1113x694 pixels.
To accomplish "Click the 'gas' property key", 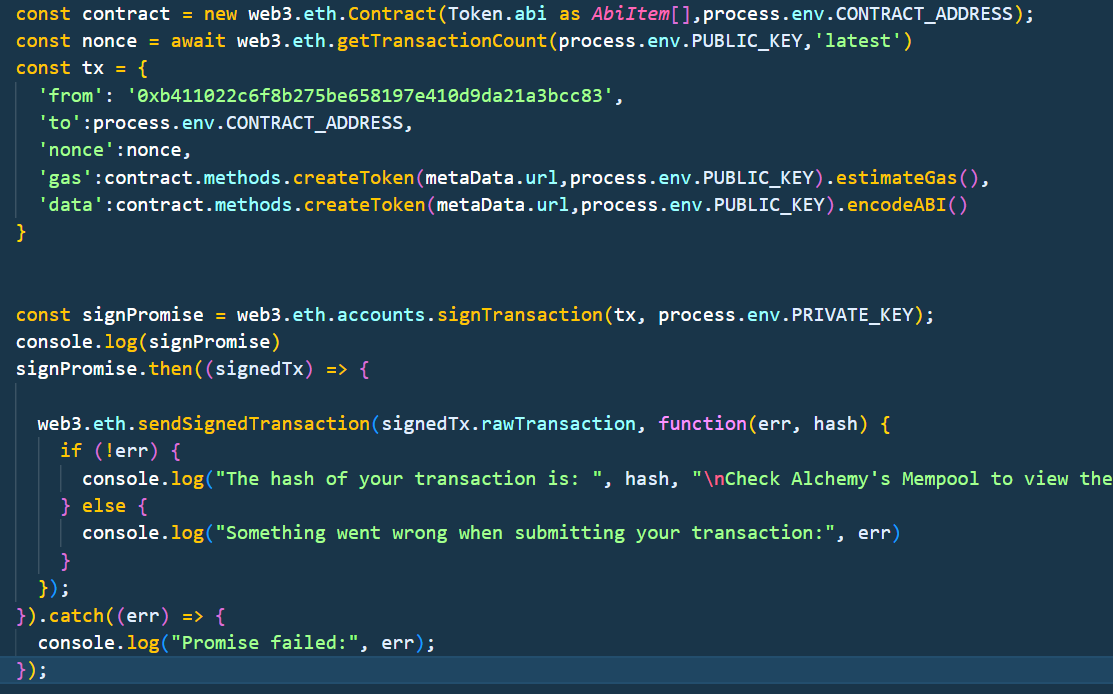I will click(x=65, y=177).
